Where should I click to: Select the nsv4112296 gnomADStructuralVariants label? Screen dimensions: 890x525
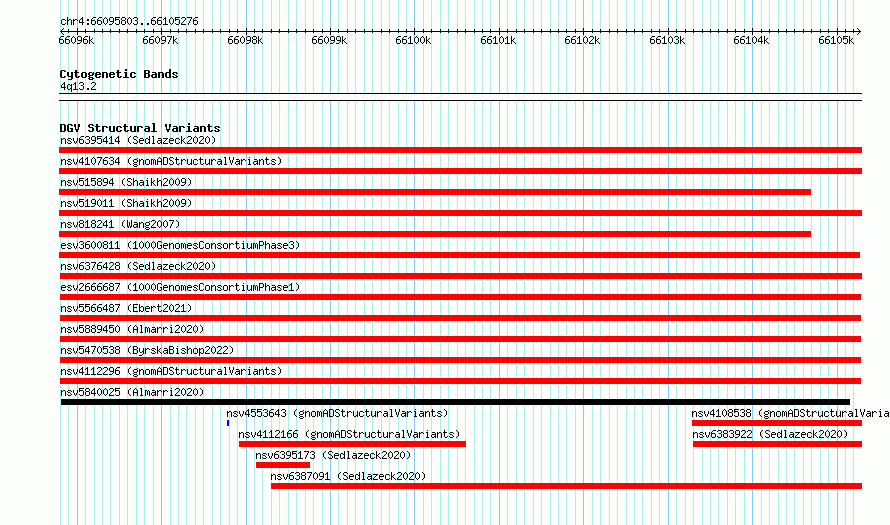tap(171, 371)
